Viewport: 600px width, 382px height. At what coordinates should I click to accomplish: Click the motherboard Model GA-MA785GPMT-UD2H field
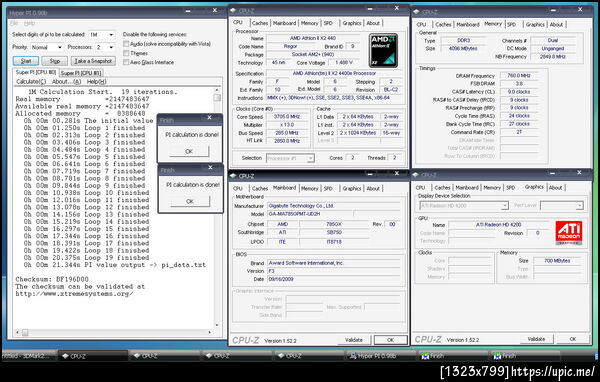[x=310, y=214]
